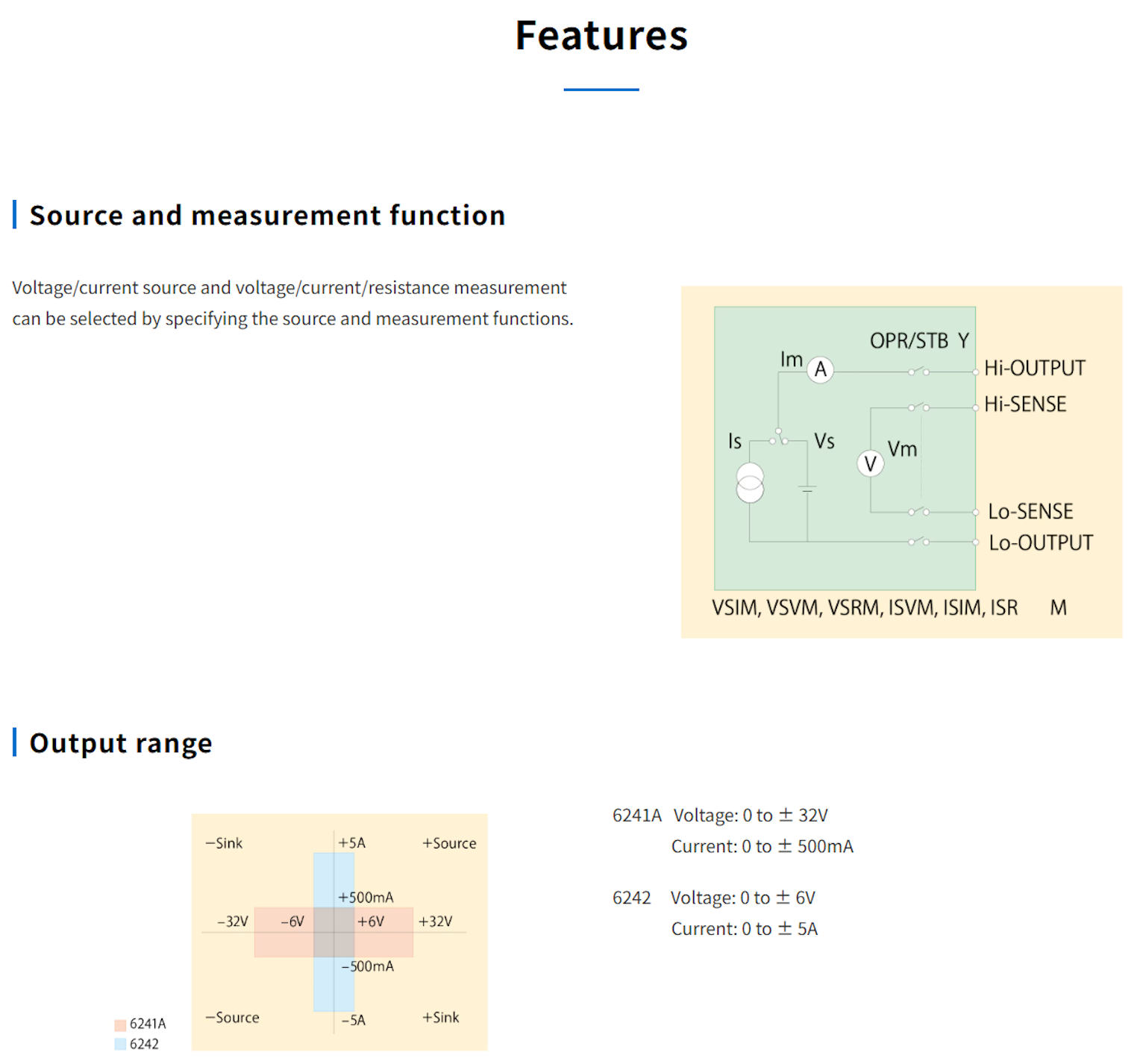Click the 6242 blue legend swatch
The height and width of the screenshot is (1064, 1140).
[120, 1044]
